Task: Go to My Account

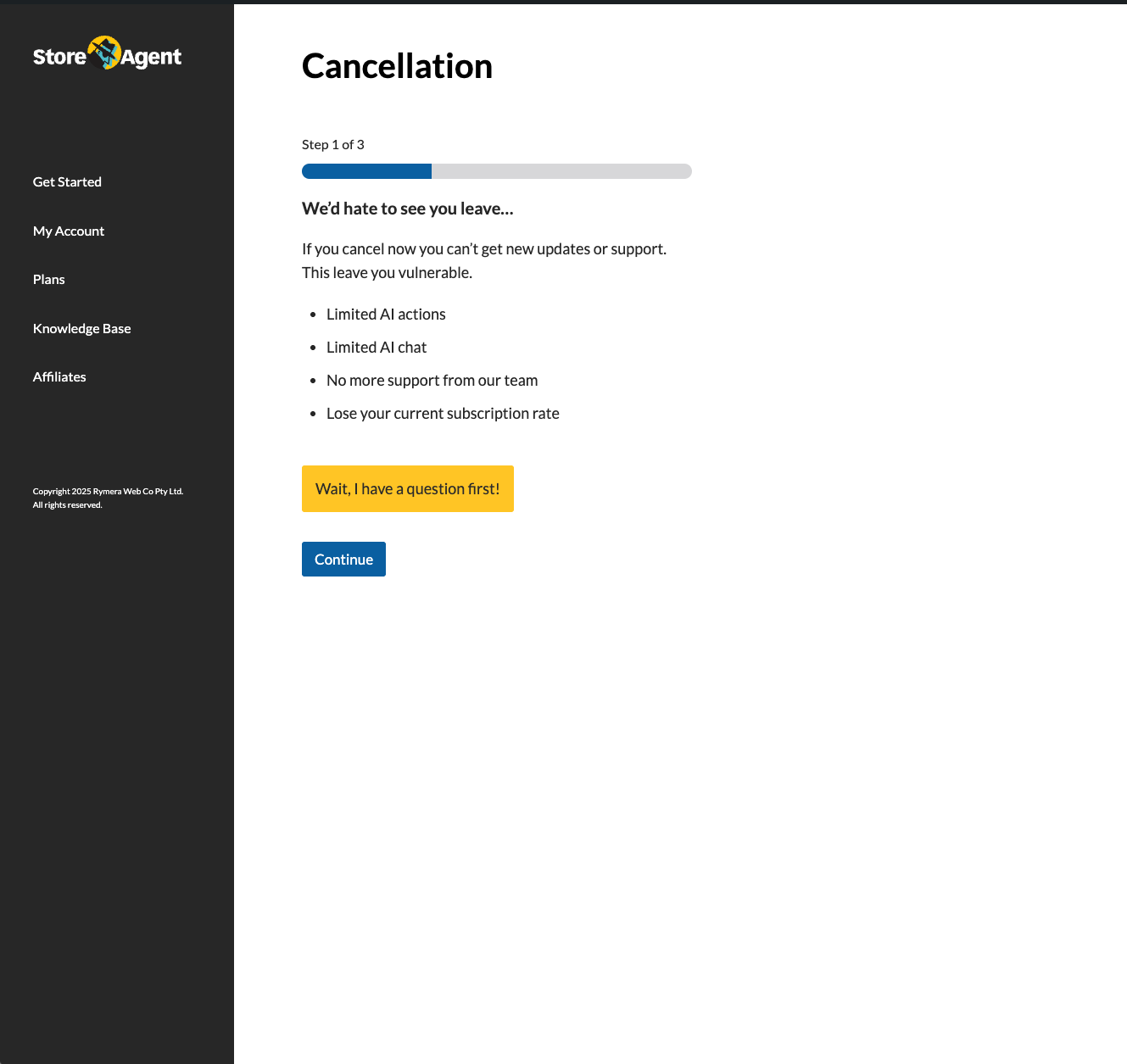Action: point(69,231)
